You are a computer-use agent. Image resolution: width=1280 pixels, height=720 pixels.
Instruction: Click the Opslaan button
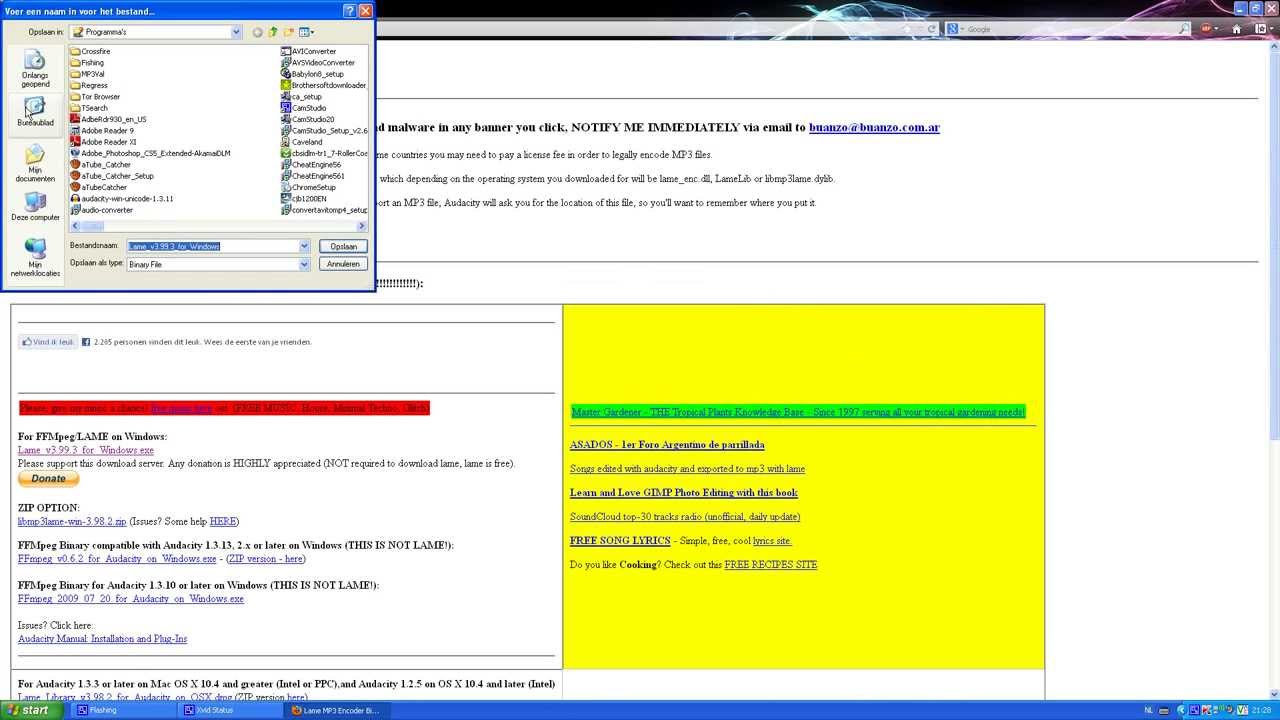click(x=343, y=246)
